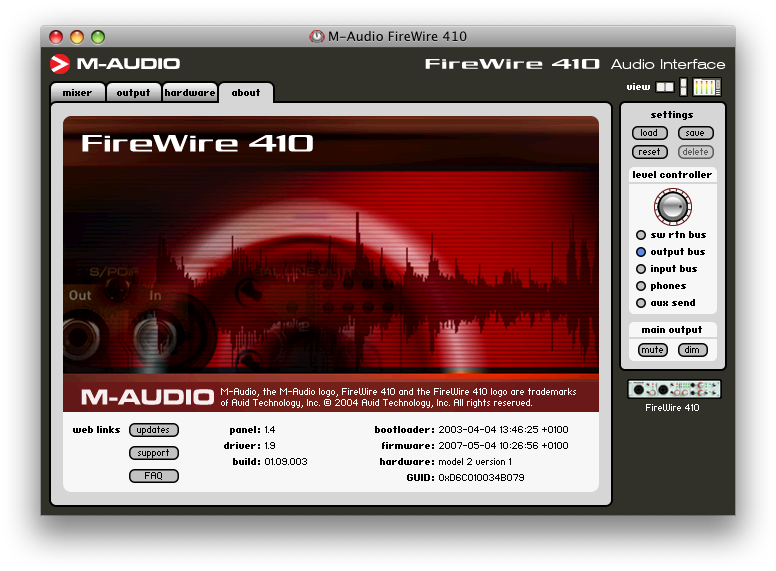This screenshot has width=776, height=571.
Task: Click the FireWire 410 device thumbnail
Action: coord(674,389)
